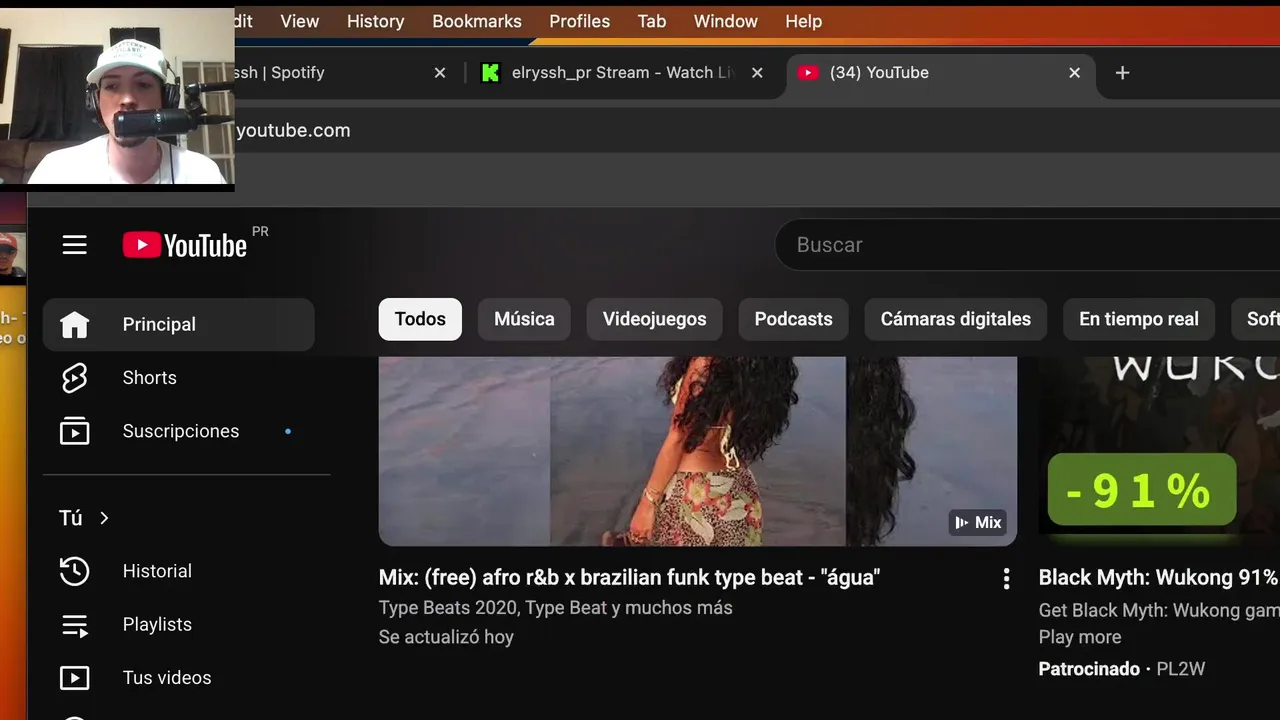This screenshot has width=1280, height=720.
Task: Open the View menu
Action: pyautogui.click(x=300, y=21)
